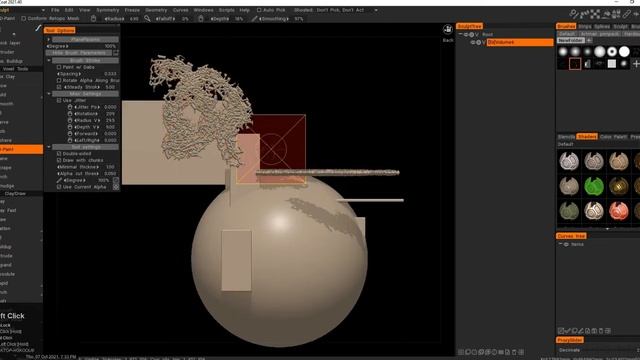This screenshot has width=640, height=360.
Task: Toggle visibility eye of Root node
Action: 466,35
